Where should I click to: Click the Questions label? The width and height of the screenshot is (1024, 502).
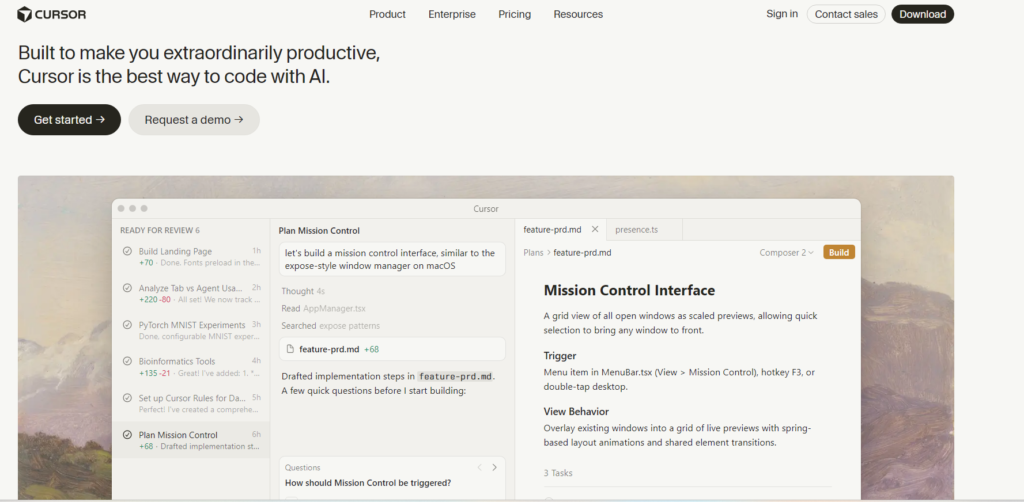click(302, 467)
